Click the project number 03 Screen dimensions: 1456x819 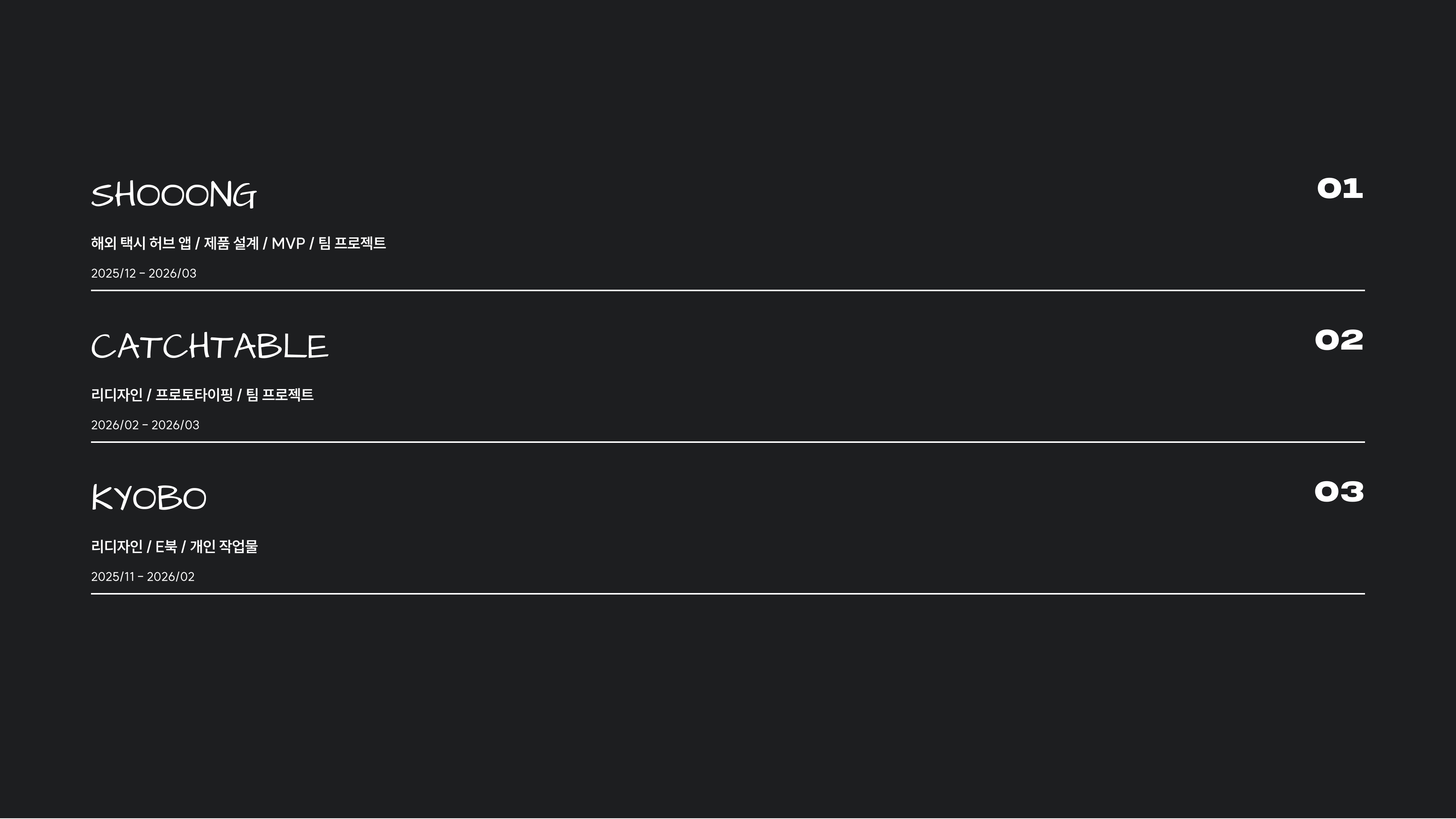[x=1339, y=492]
